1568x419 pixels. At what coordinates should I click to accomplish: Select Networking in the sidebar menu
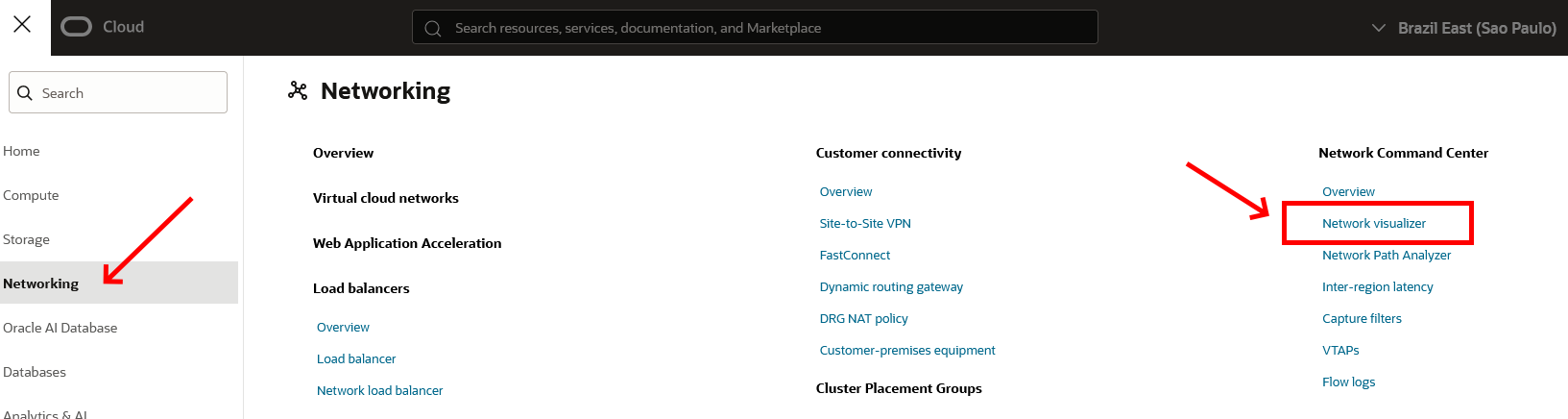(x=119, y=283)
